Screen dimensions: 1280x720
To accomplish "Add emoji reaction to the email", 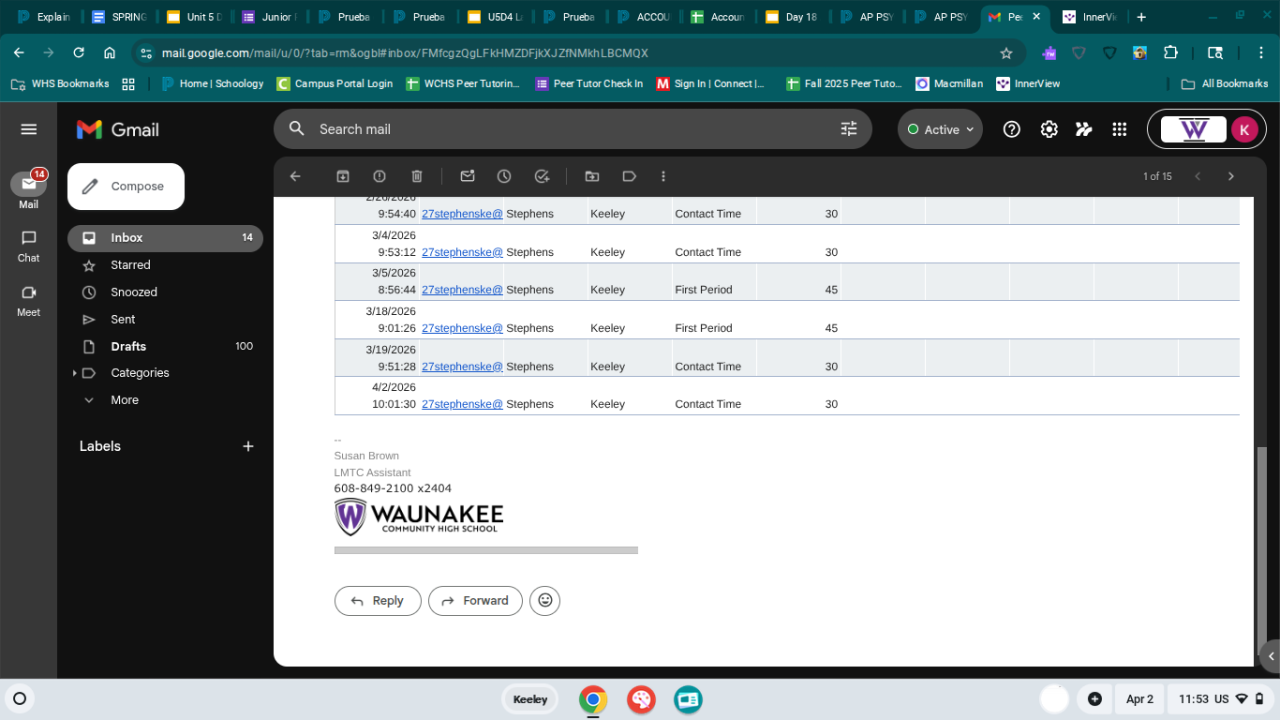I will (545, 600).
